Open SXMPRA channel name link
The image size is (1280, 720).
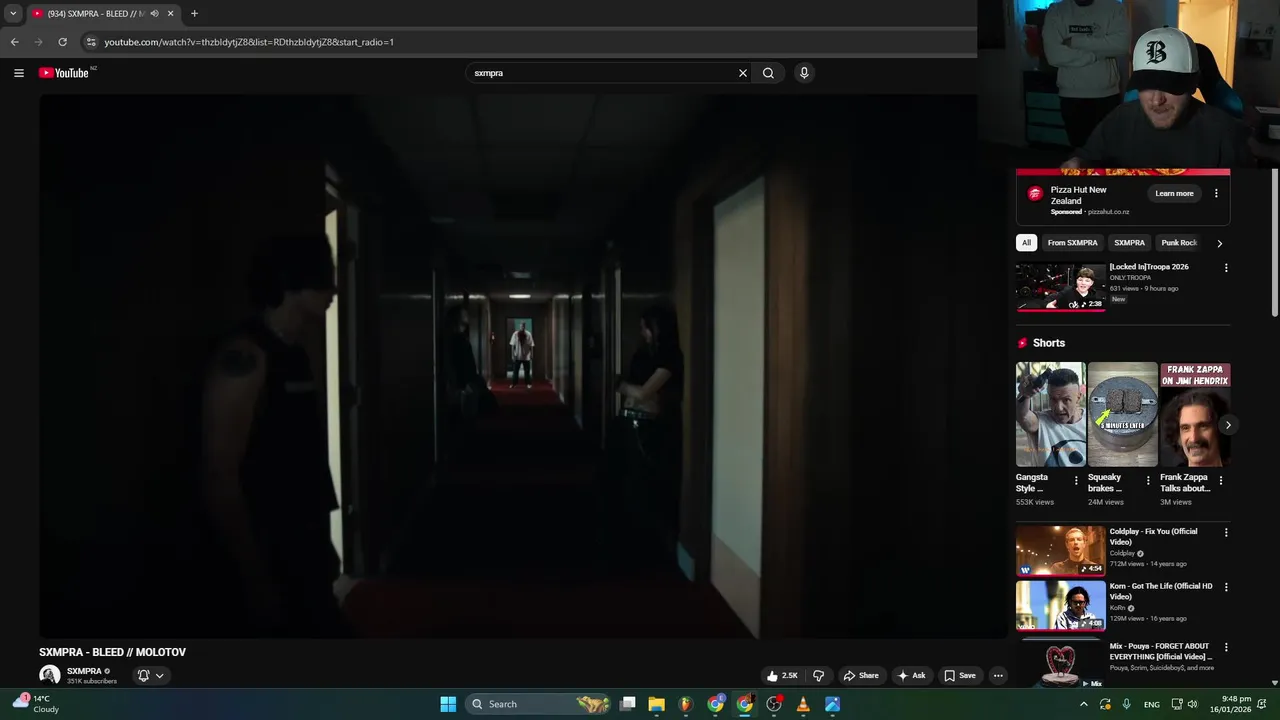[x=84, y=671]
